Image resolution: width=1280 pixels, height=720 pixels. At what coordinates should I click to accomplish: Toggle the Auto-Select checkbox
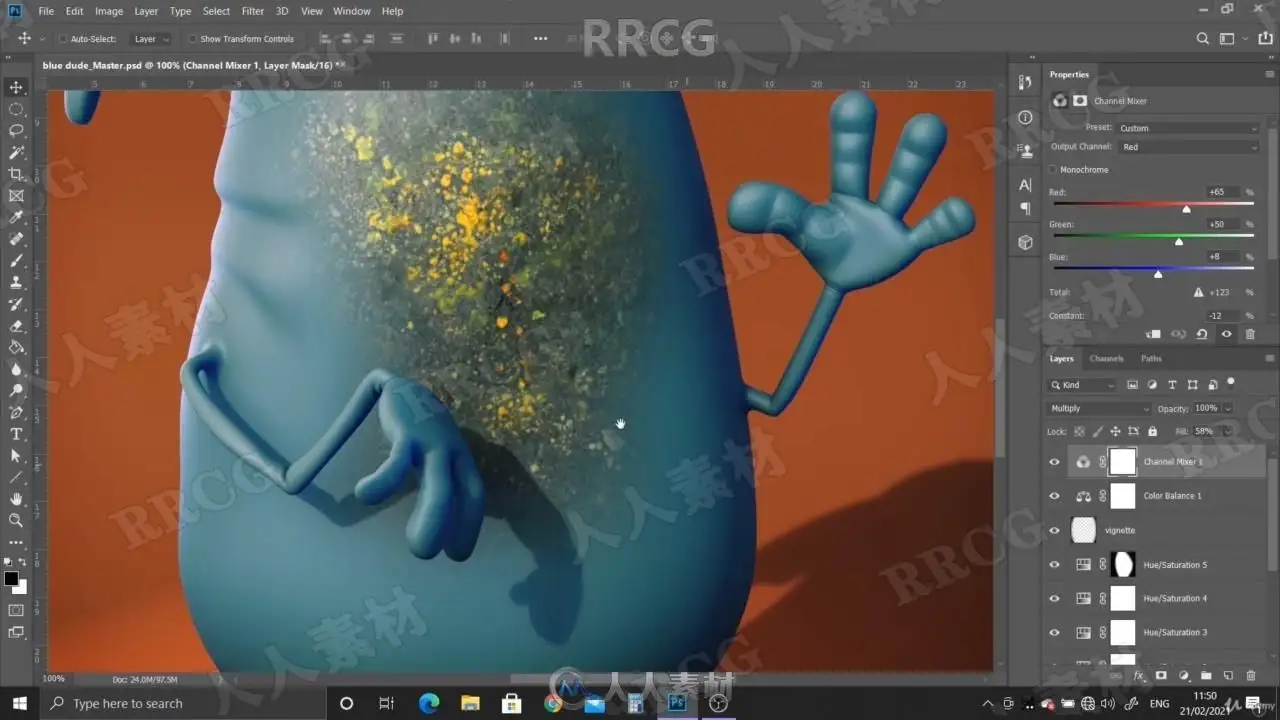[62, 39]
